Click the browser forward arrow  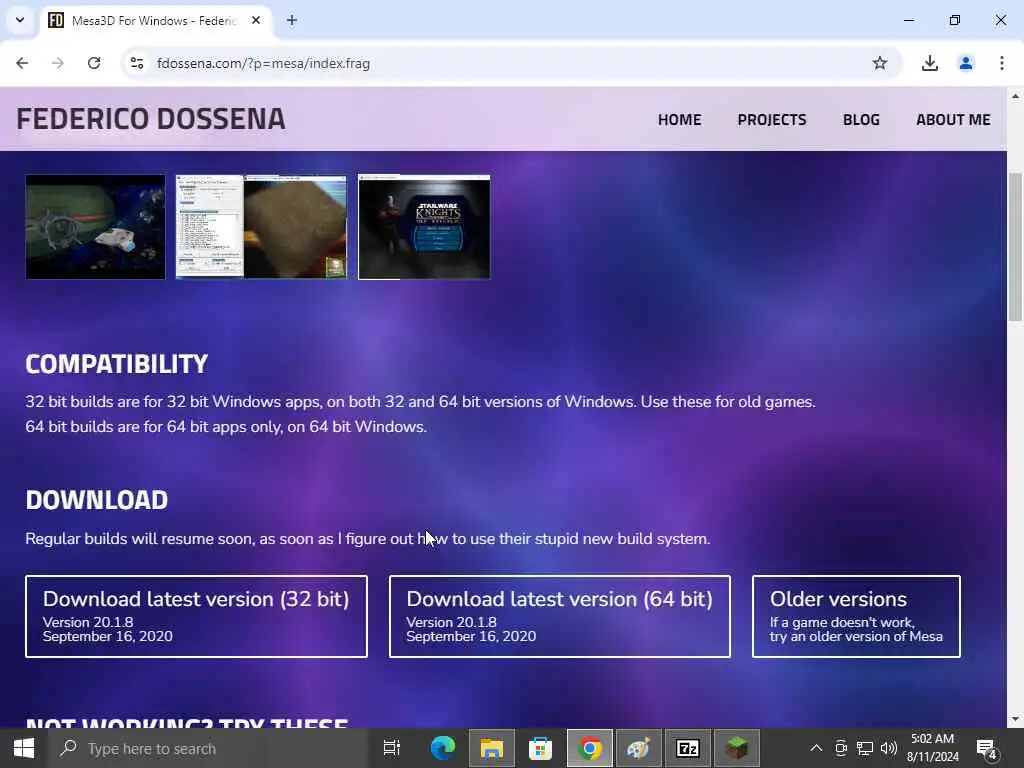click(x=58, y=63)
